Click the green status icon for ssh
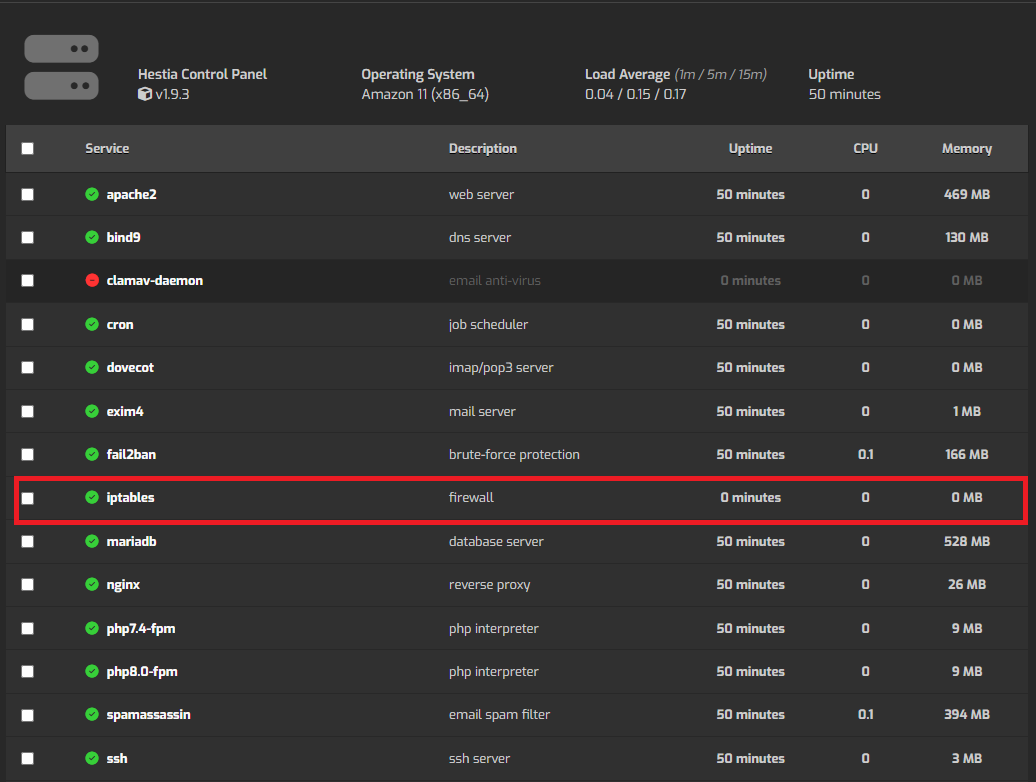Screen dimensions: 1036x782 tap(92, 758)
